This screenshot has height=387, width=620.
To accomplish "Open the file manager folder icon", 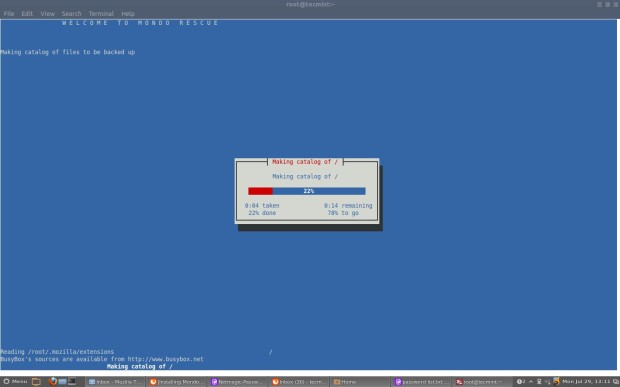I will (x=36, y=381).
